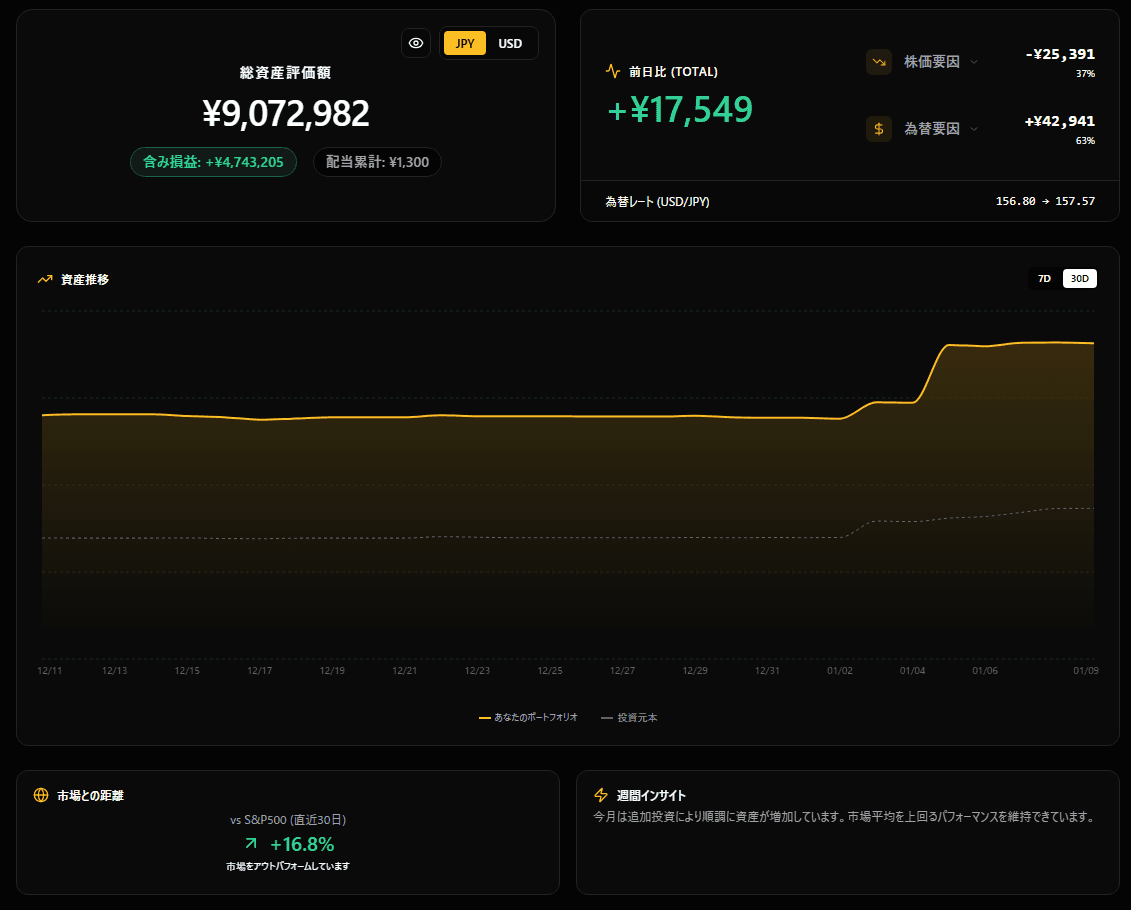The height and width of the screenshot is (910, 1131).
Task: Click the 01/04 date on chart axis
Action: (x=912, y=671)
